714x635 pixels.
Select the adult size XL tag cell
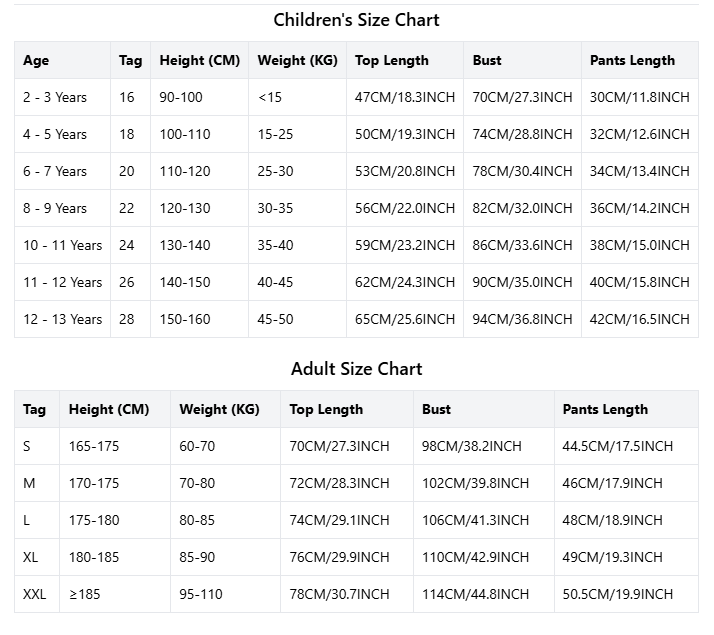[x=31, y=558]
